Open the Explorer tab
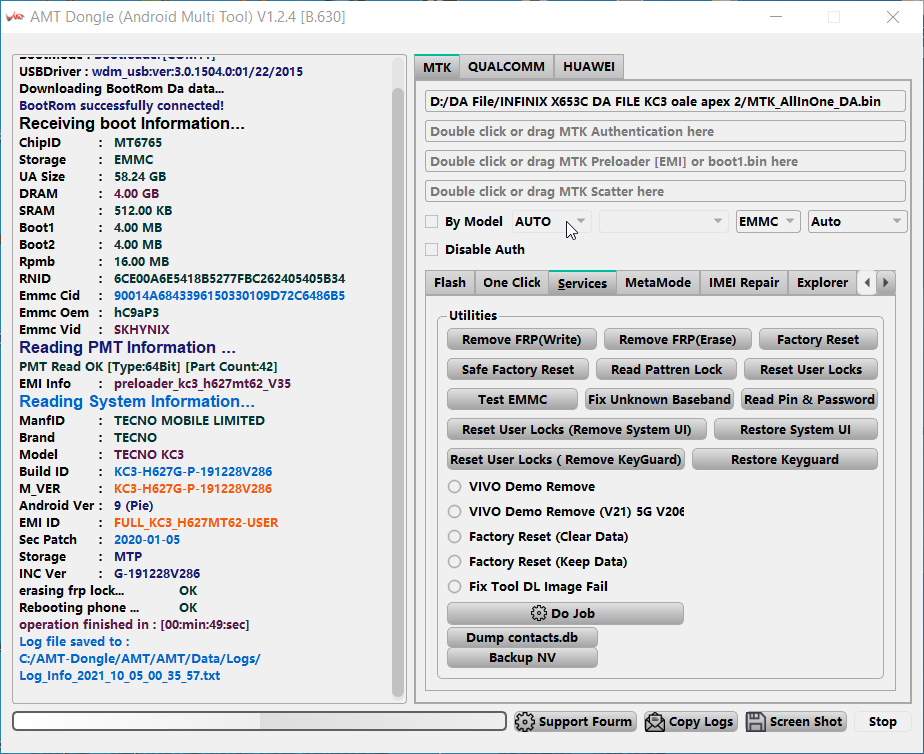Viewport: 924px width, 754px height. pos(822,283)
